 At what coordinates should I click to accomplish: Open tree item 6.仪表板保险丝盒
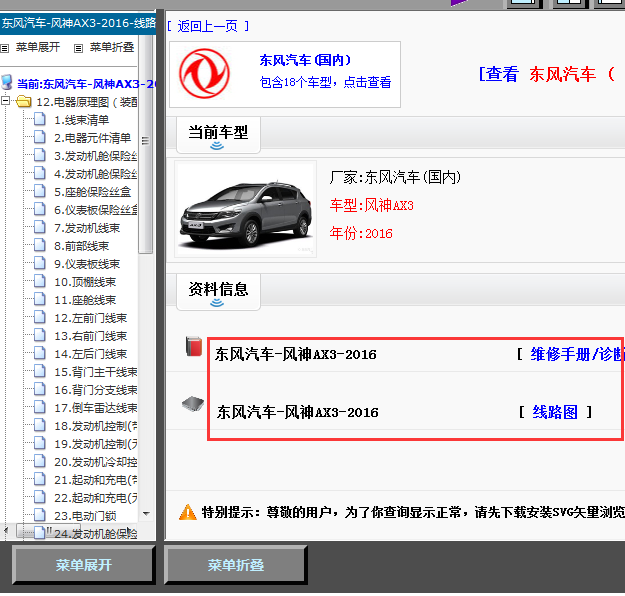(x=96, y=210)
